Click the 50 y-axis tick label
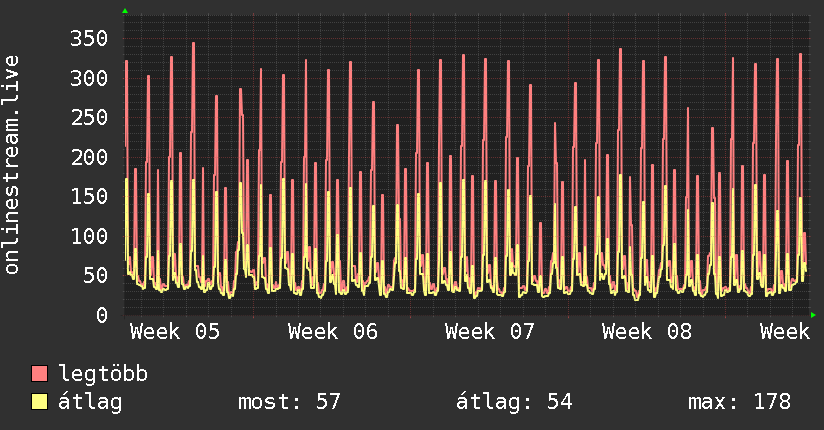This screenshot has height=430, width=824. click(x=95, y=275)
